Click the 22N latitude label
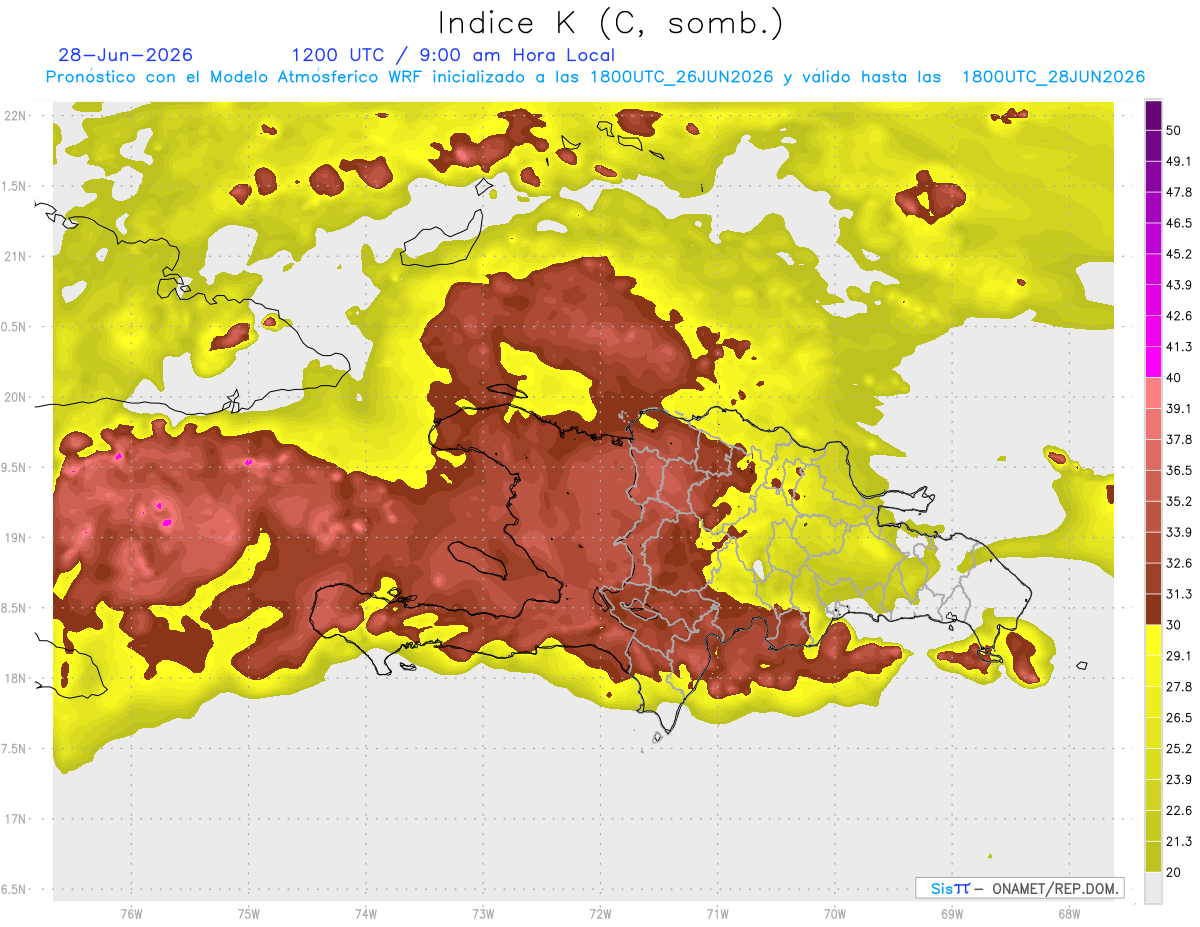Screen dimensions: 1200x927 (x=16, y=115)
